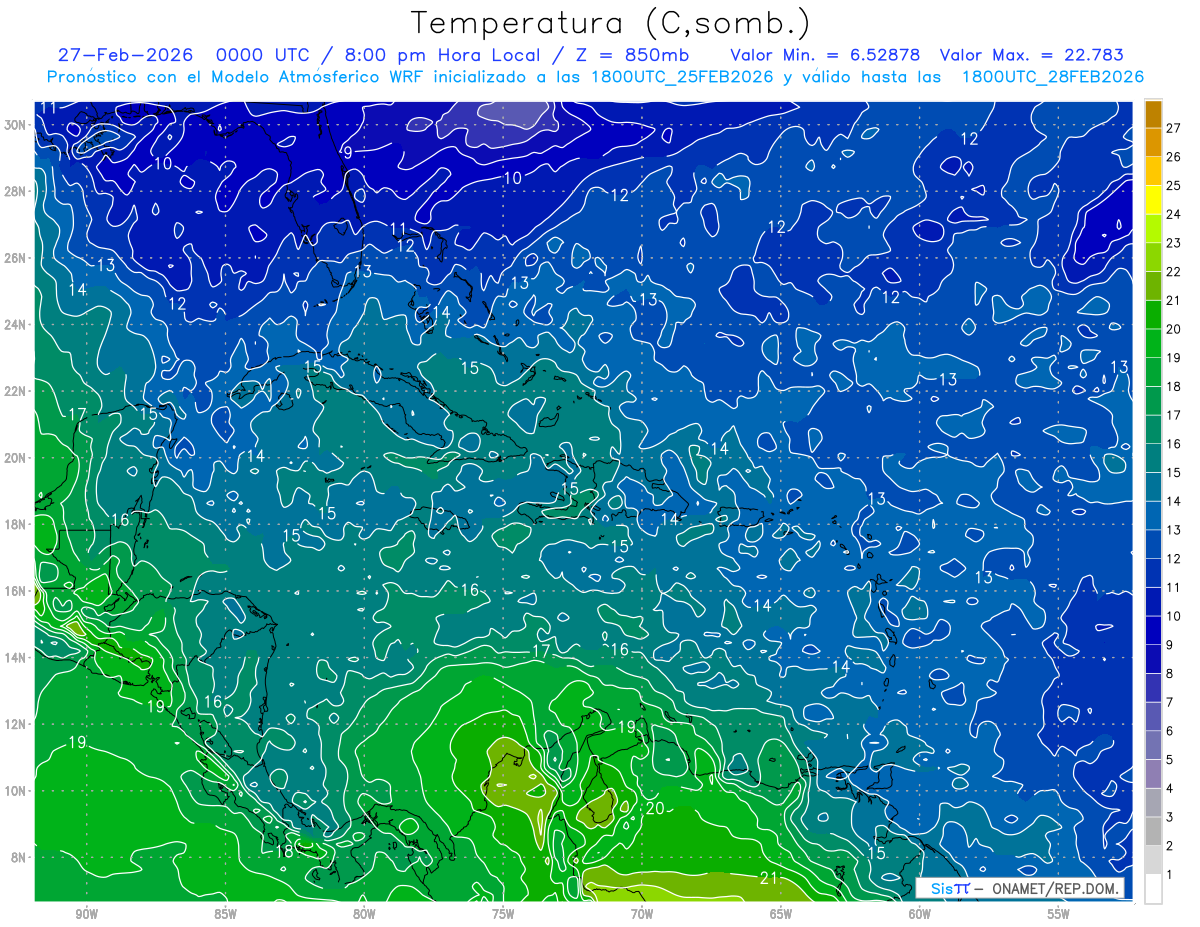This screenshot has height=927, width=1200.
Task: Click the colorbar scale label '6'
Action: click(1171, 731)
